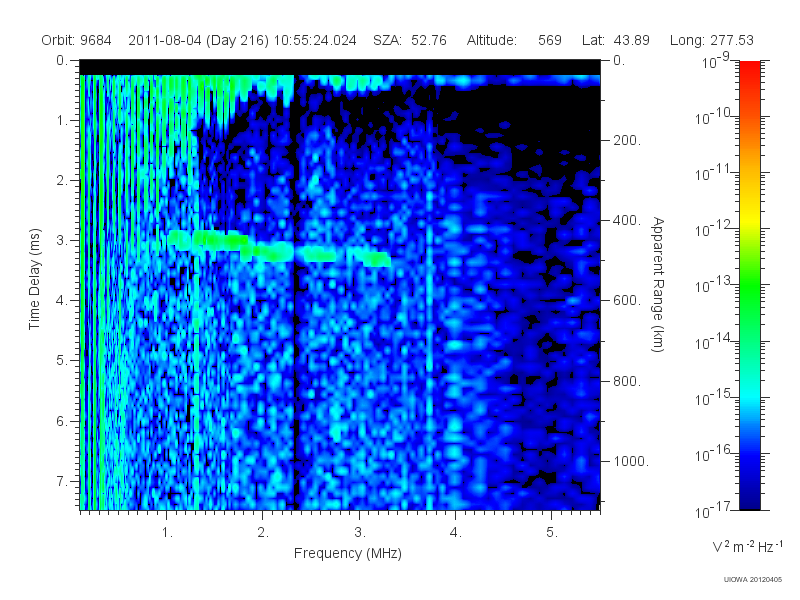Click the Orbit: 9684 header text
The height and width of the screenshot is (600, 800).
coord(77,40)
